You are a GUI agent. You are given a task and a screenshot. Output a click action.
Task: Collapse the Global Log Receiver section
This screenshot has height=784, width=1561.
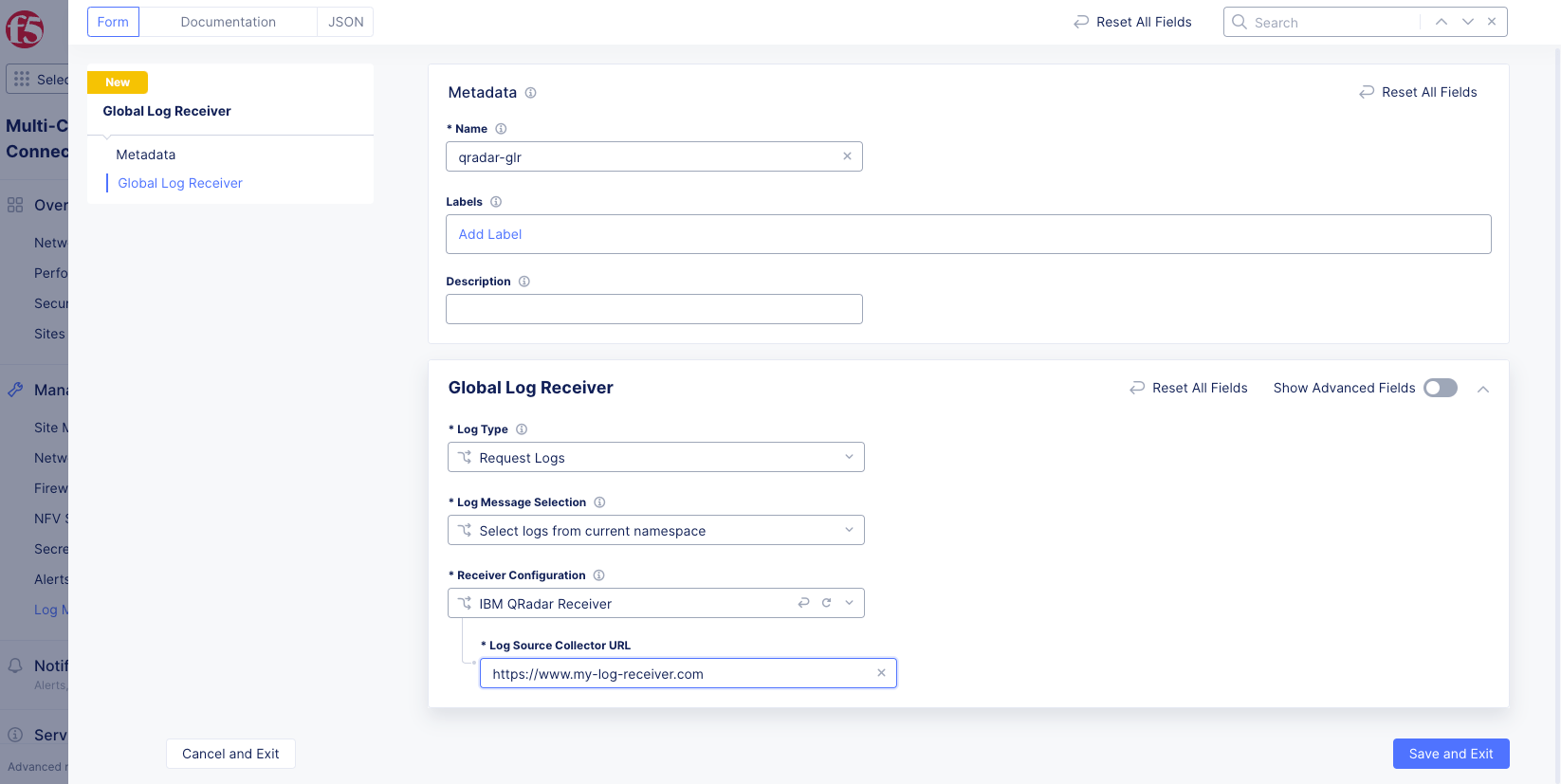(1483, 389)
